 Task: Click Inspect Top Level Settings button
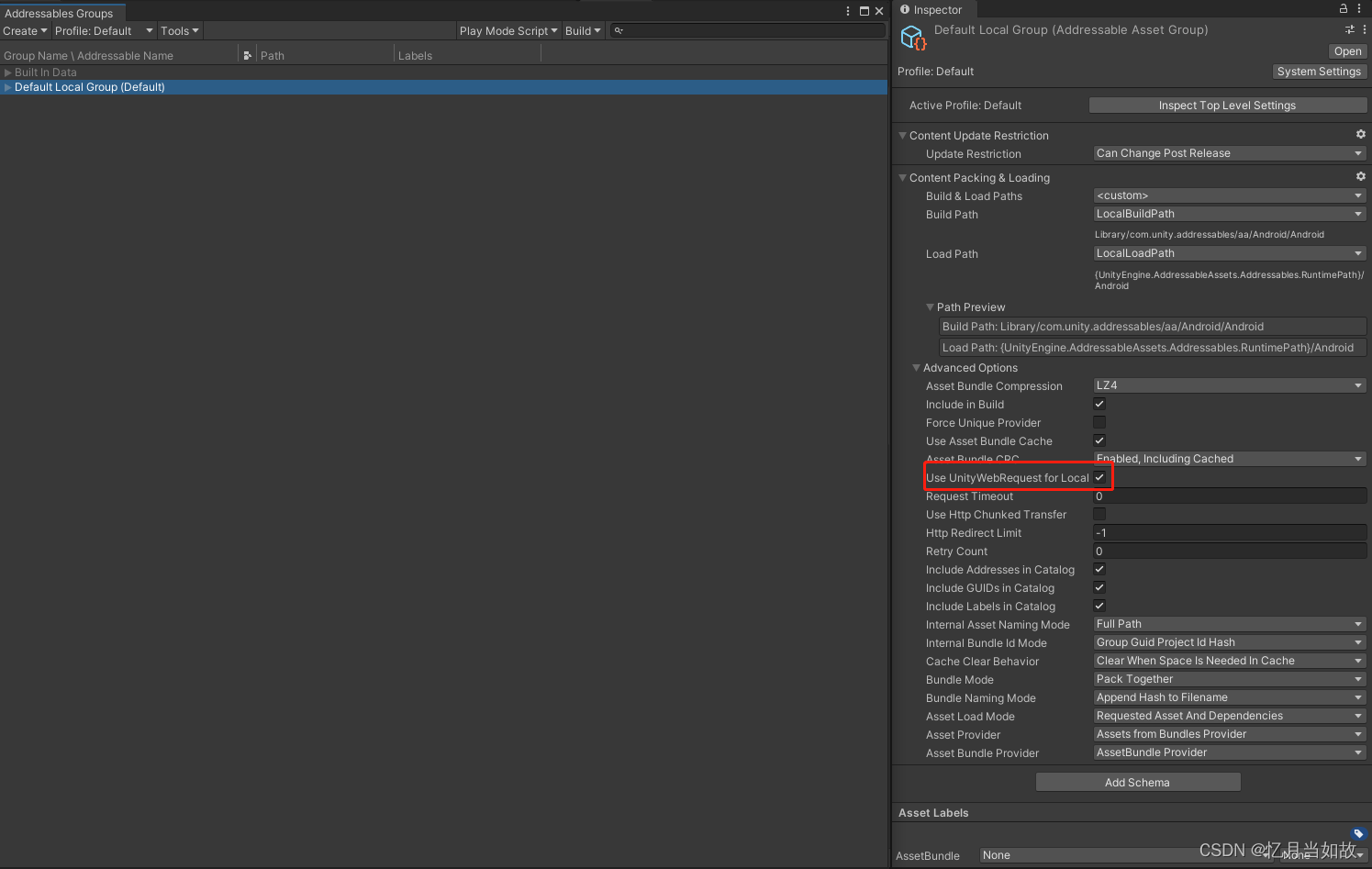click(1227, 105)
